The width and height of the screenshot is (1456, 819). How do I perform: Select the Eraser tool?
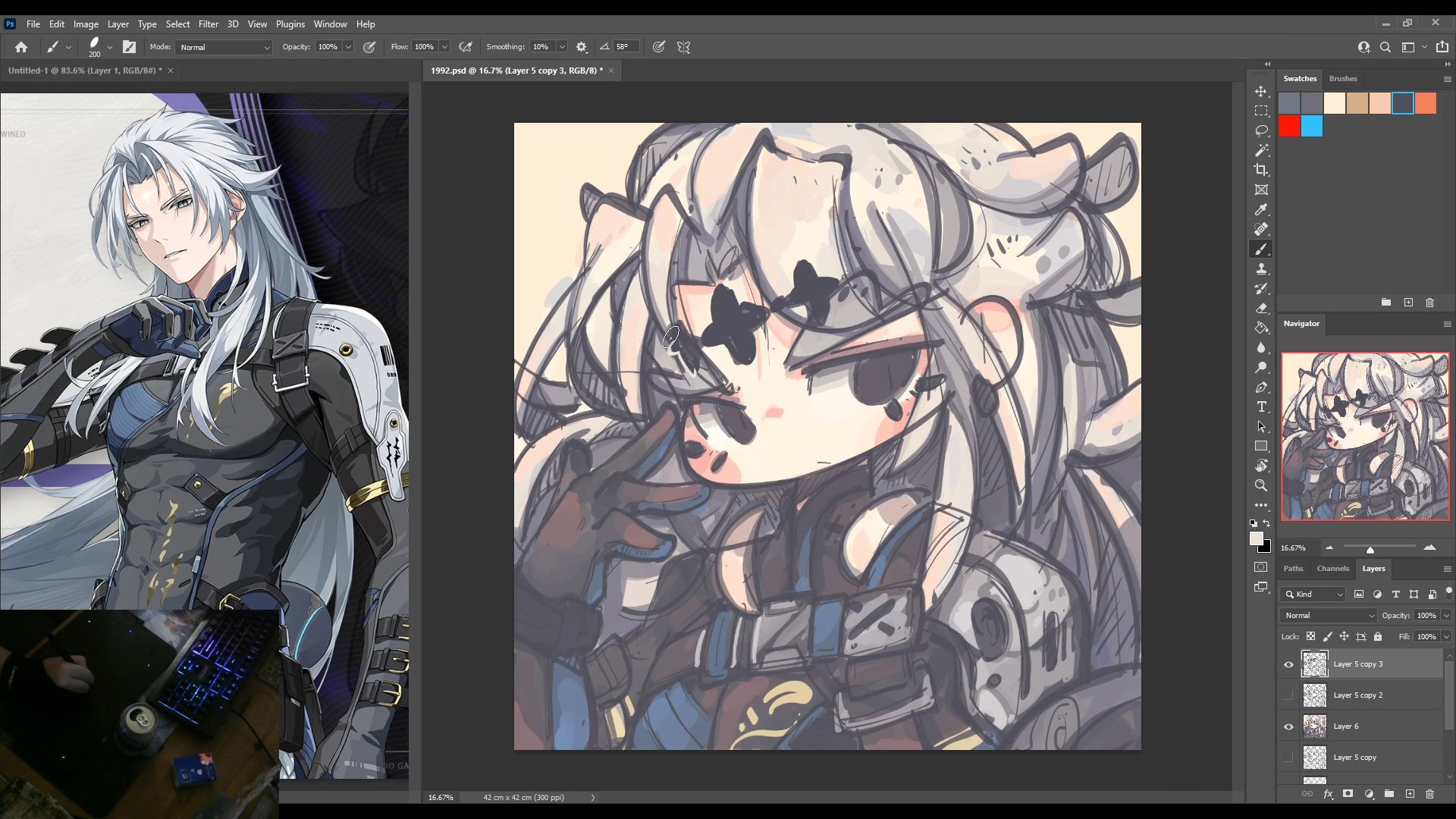(x=1261, y=308)
